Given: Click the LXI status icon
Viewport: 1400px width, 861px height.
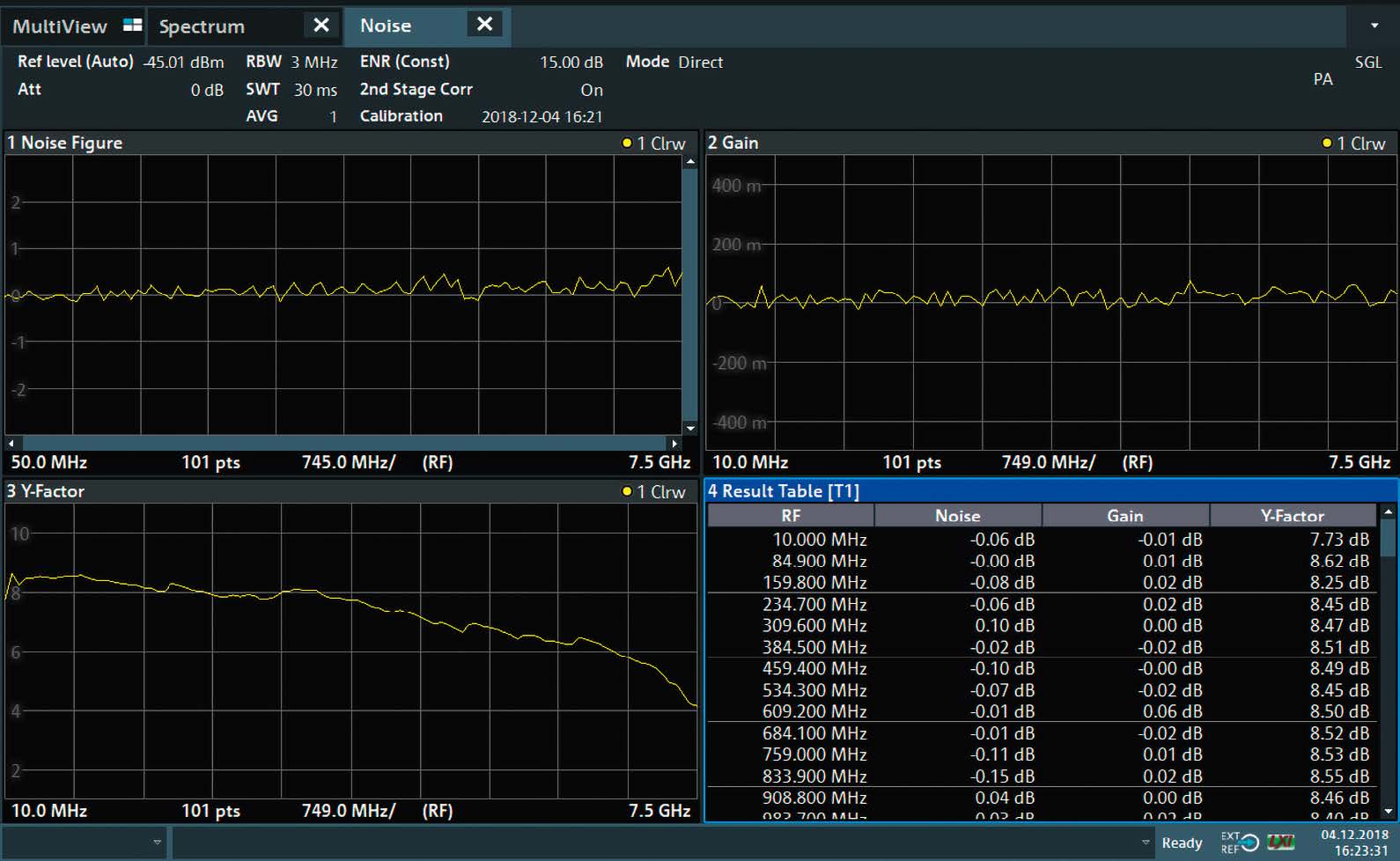Looking at the screenshot, I should [1281, 843].
